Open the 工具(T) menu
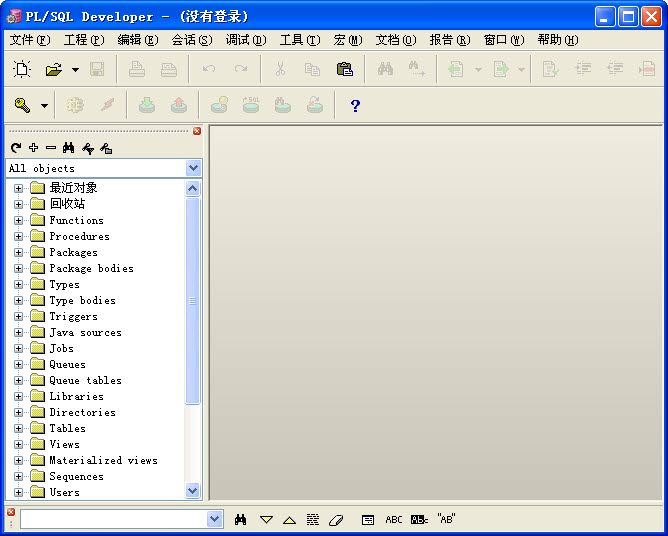 (x=299, y=40)
